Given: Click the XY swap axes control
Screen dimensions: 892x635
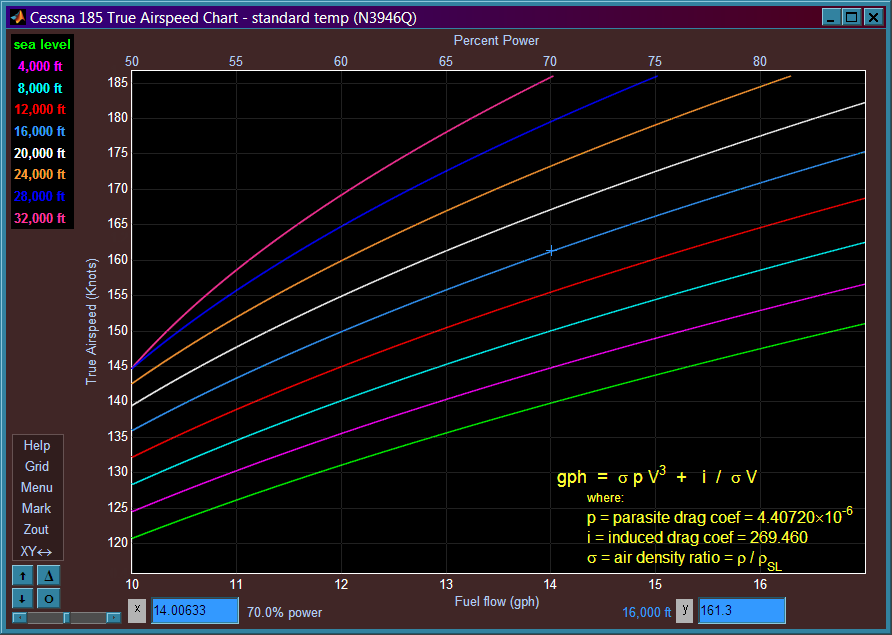Looking at the screenshot, I should click(x=36, y=551).
